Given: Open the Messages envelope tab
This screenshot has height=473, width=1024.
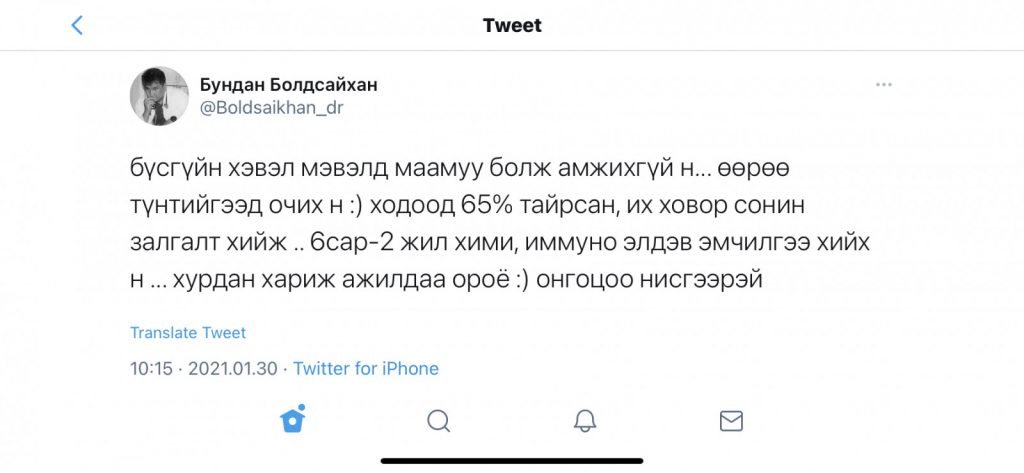Looking at the screenshot, I should click(731, 421).
